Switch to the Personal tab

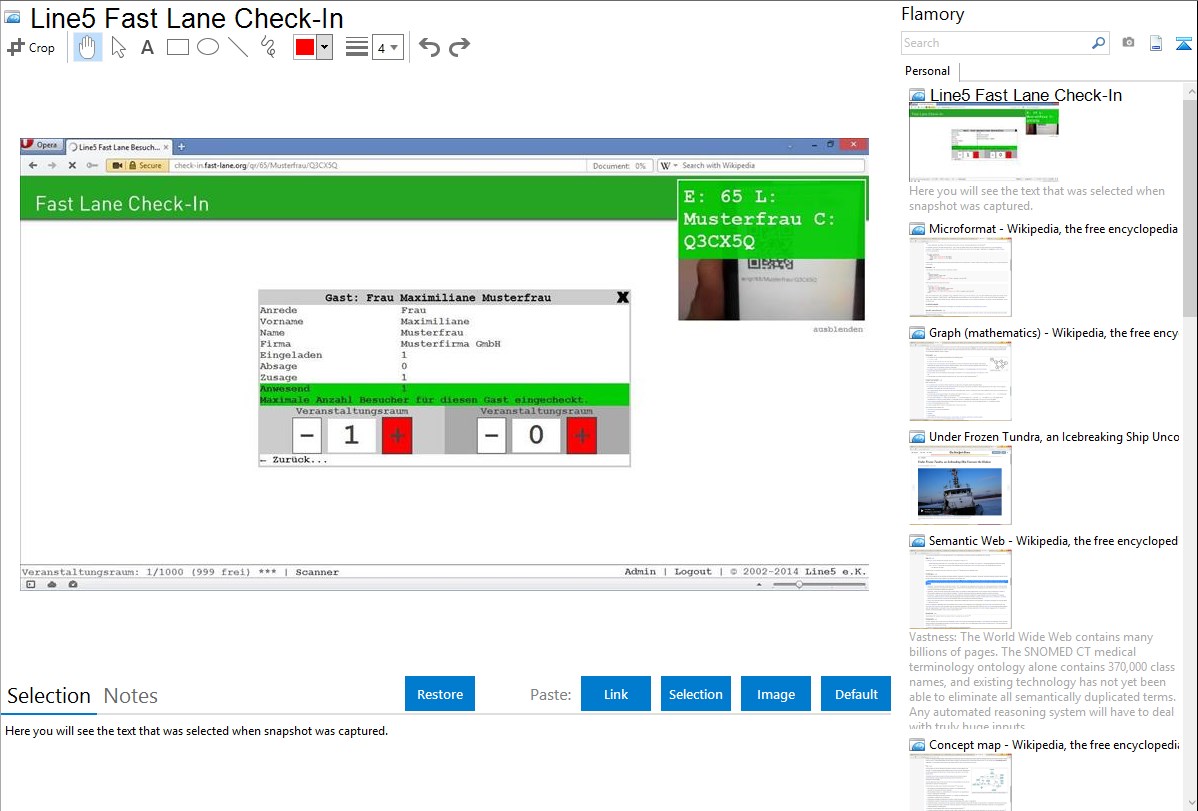(928, 71)
